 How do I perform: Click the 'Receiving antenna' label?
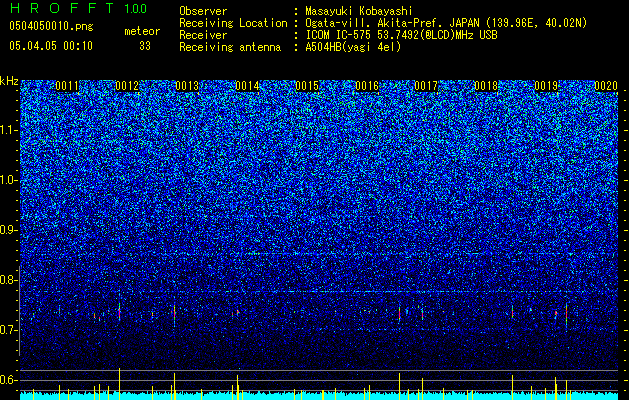(x=230, y=47)
